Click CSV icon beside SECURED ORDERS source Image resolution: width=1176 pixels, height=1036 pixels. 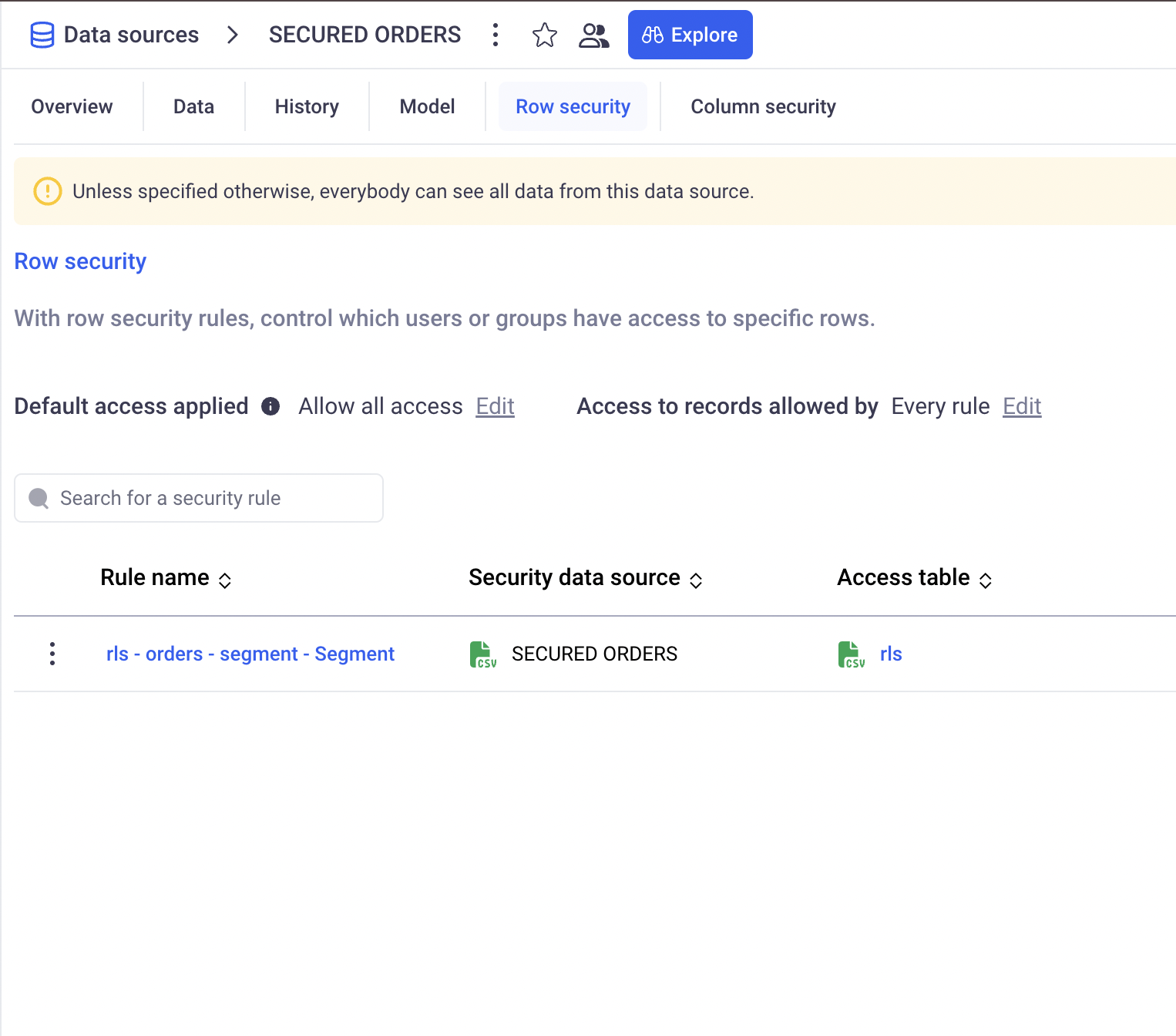coord(483,654)
